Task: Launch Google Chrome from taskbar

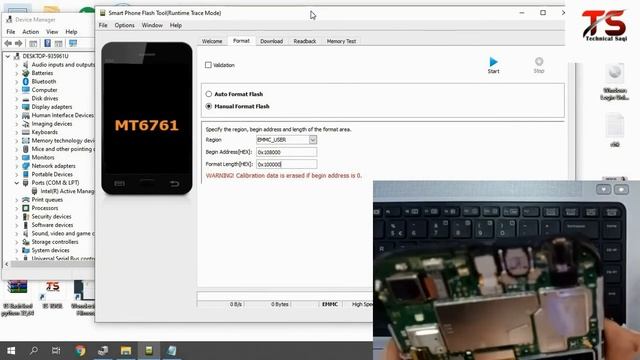Action: click(80, 351)
